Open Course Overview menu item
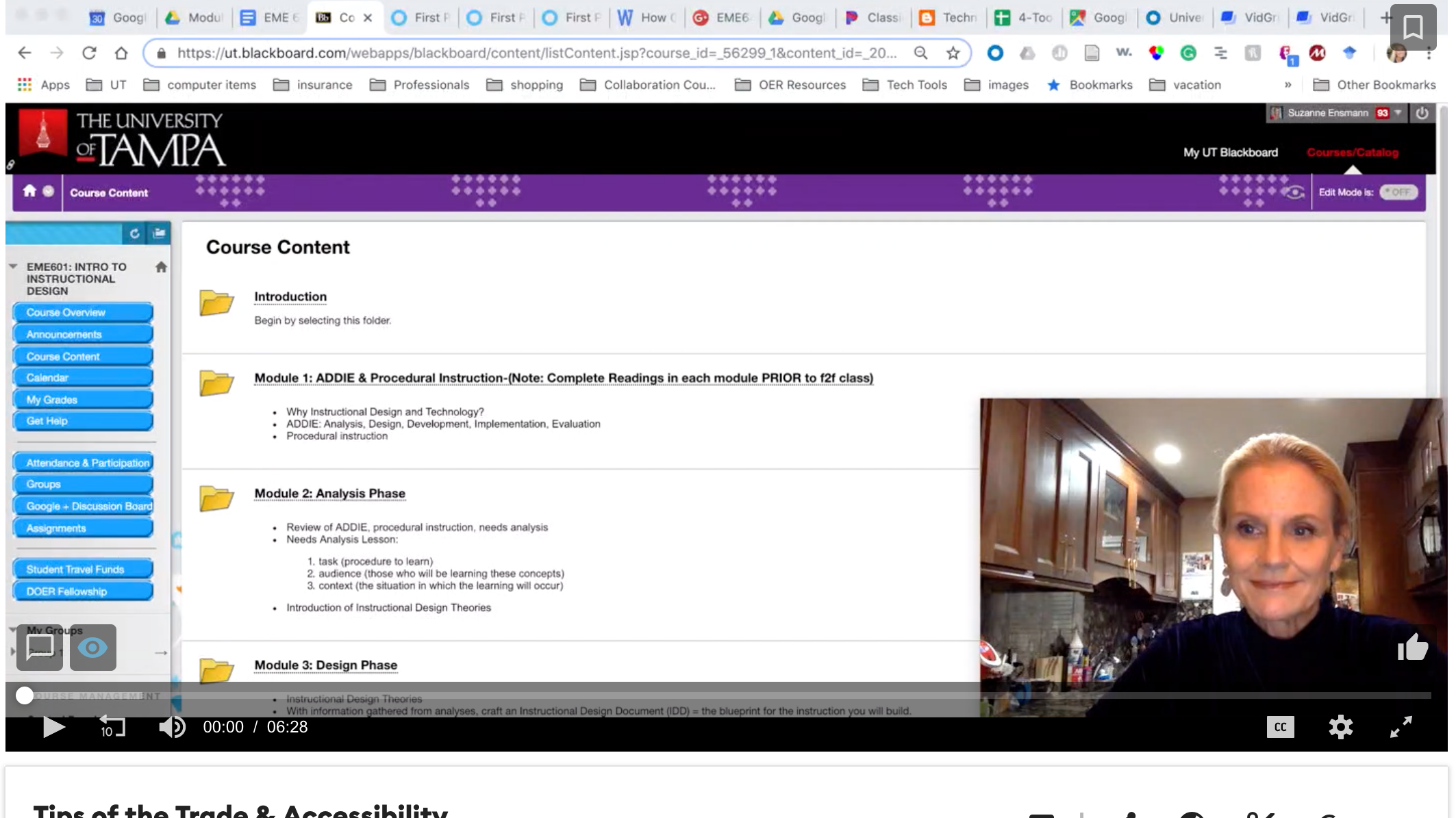 [x=83, y=312]
